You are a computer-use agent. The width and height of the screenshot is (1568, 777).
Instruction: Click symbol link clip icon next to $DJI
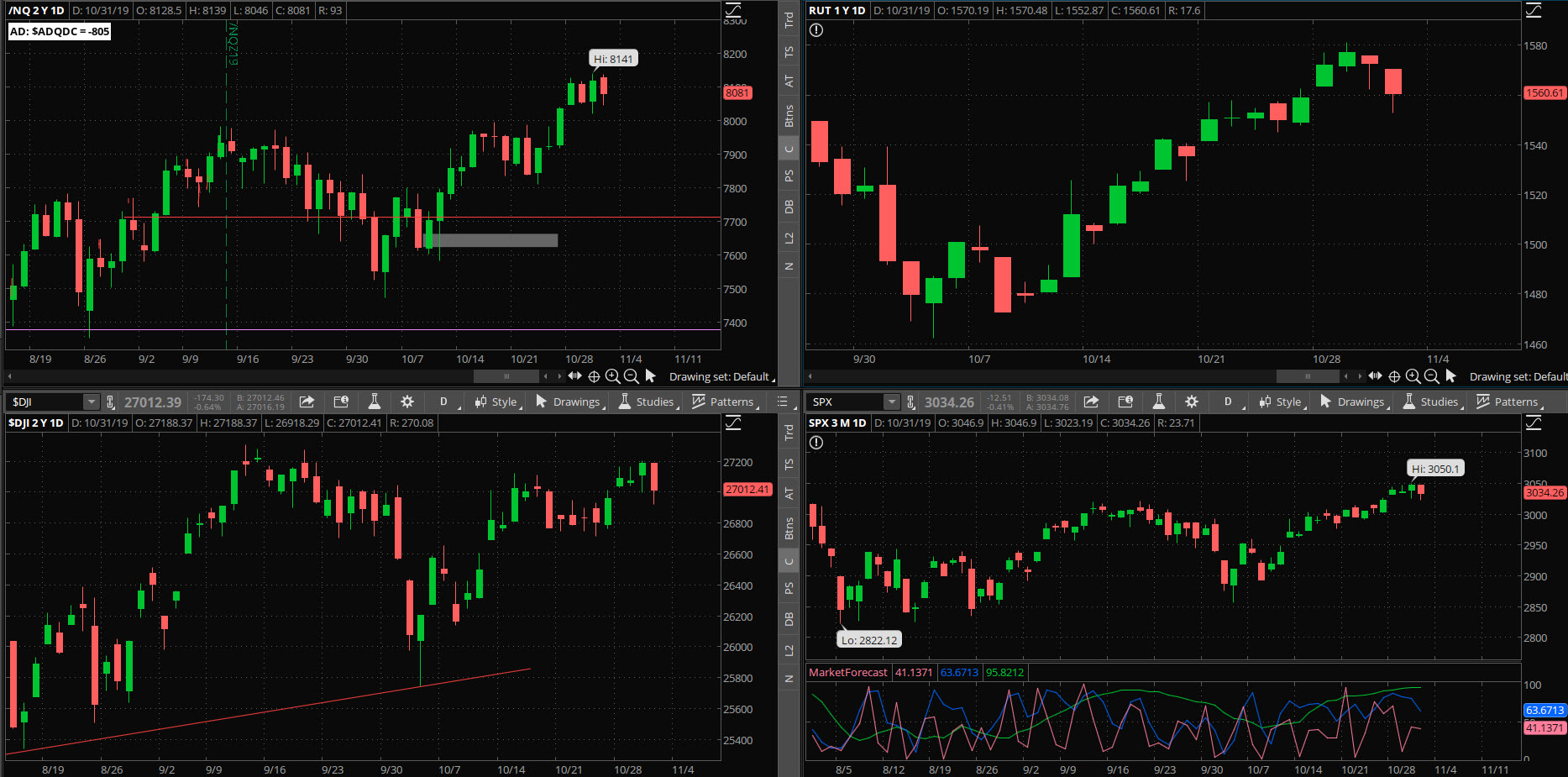click(x=110, y=402)
